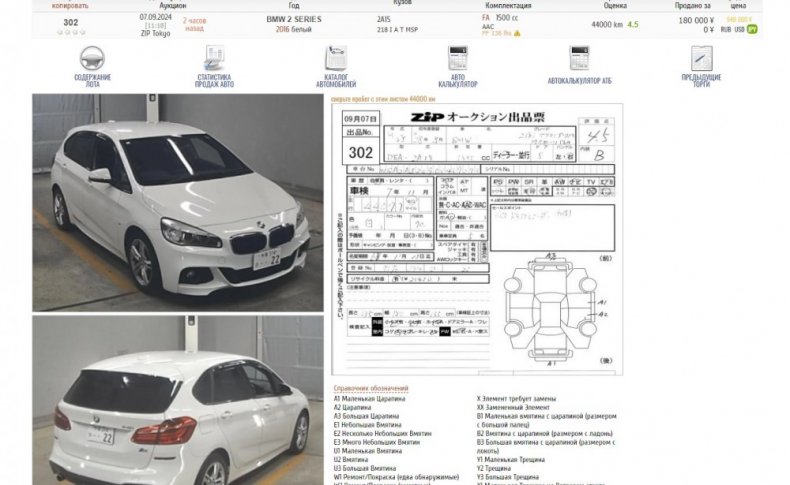This screenshot has width=790, height=485.
Task: Open the front view photo of white BMW
Action: point(178,202)
